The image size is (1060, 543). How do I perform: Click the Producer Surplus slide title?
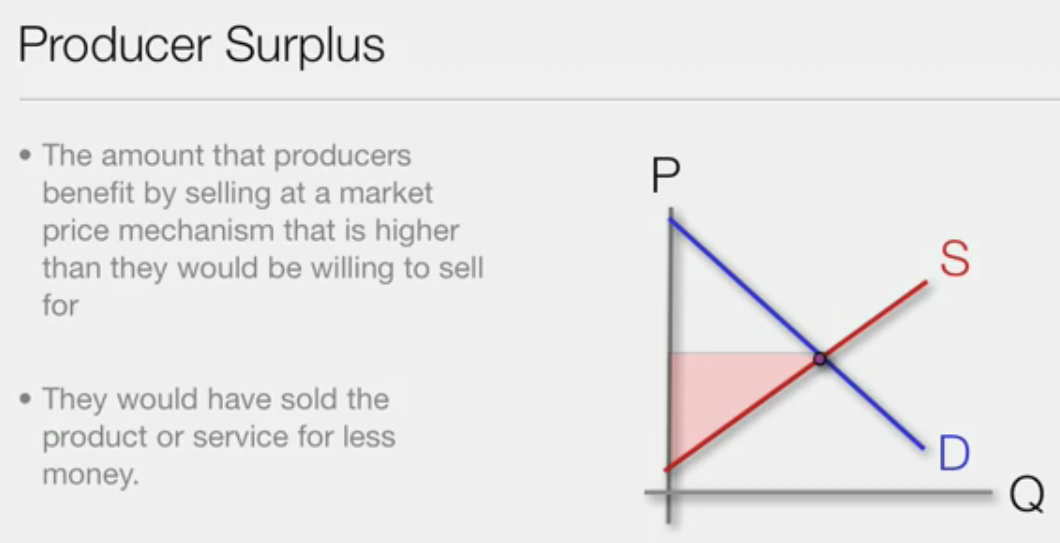[201, 46]
